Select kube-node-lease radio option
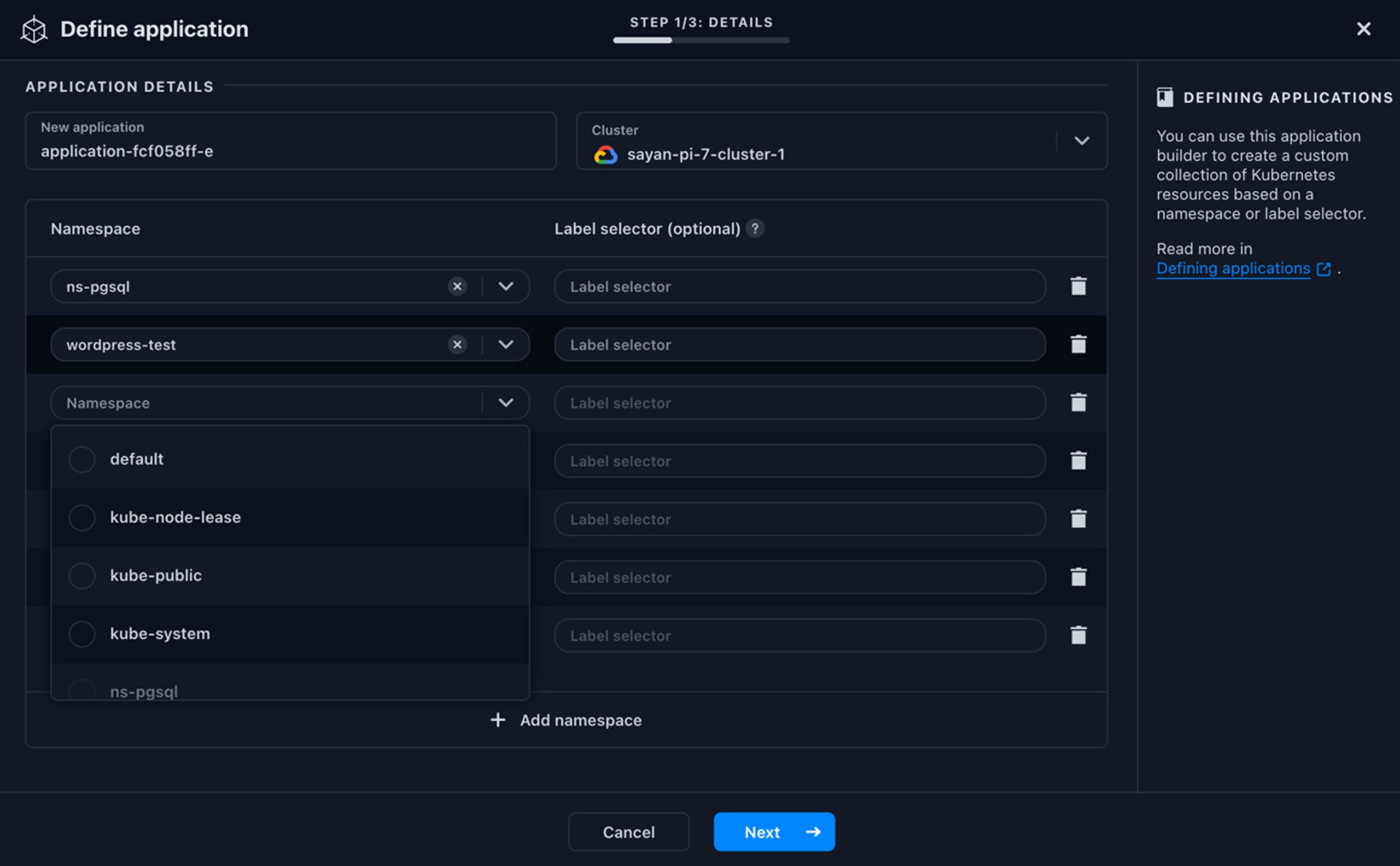 click(82, 518)
